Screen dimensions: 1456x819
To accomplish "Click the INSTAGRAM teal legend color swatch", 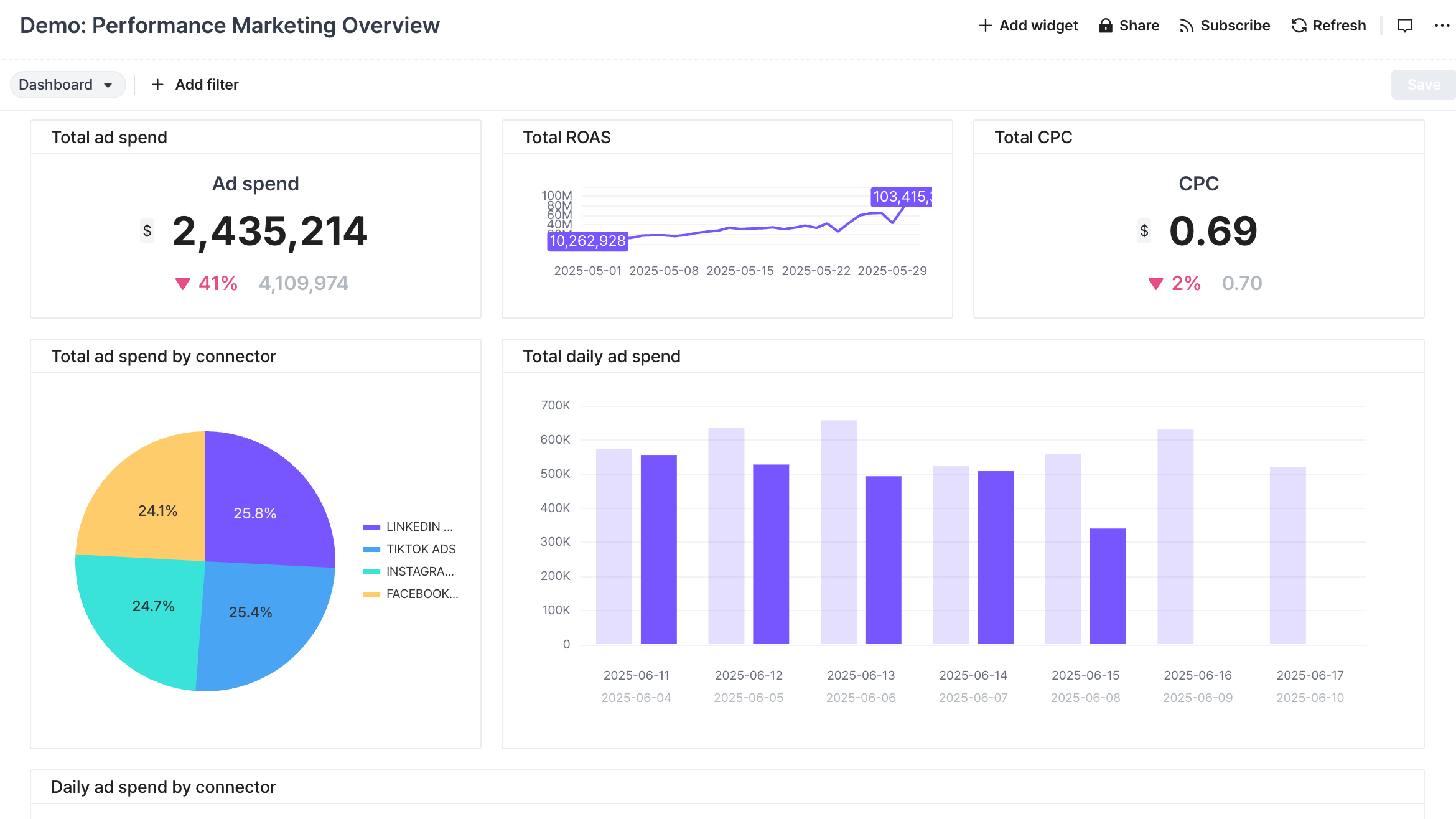I will pyautogui.click(x=371, y=571).
